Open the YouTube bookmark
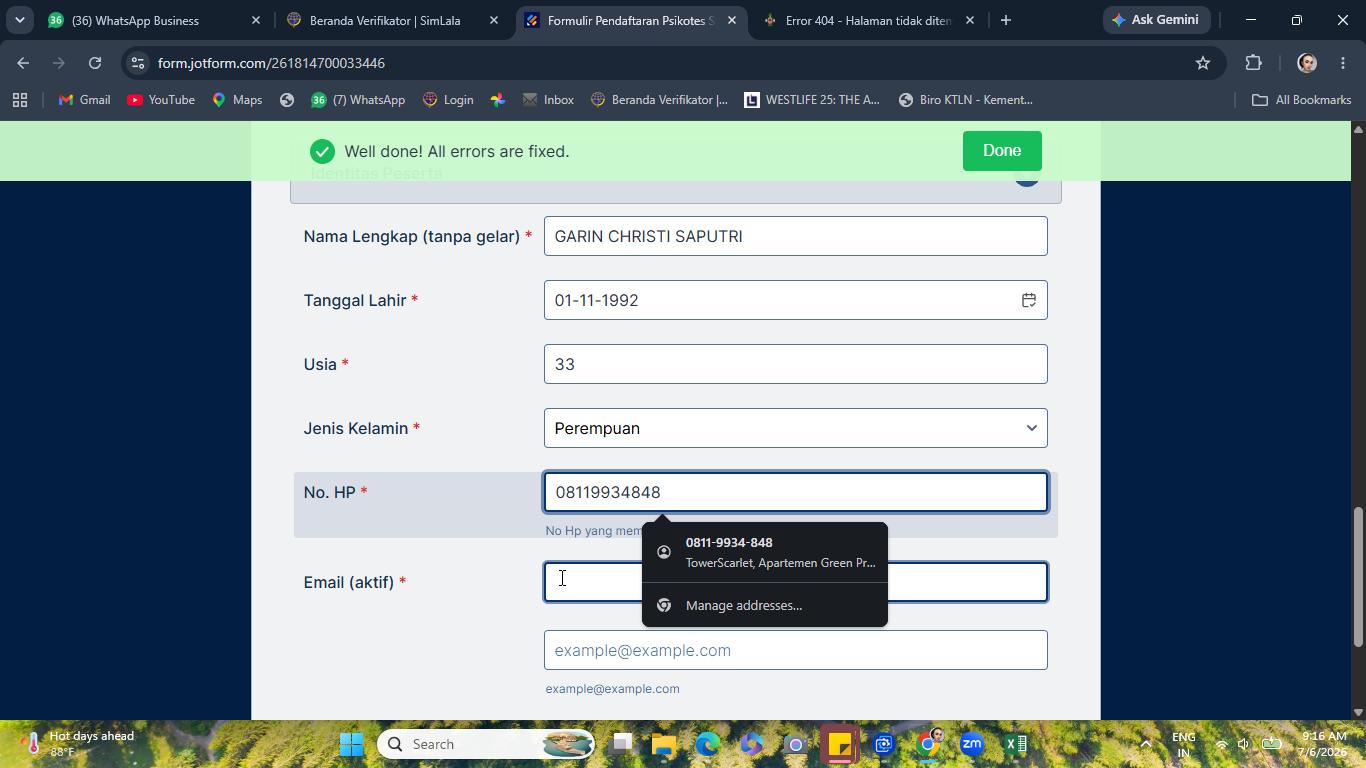The width and height of the screenshot is (1366, 768). pyautogui.click(x=161, y=100)
